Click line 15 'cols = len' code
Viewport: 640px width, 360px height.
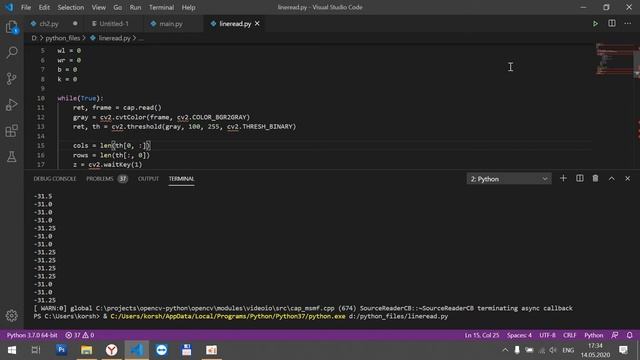pos(112,145)
